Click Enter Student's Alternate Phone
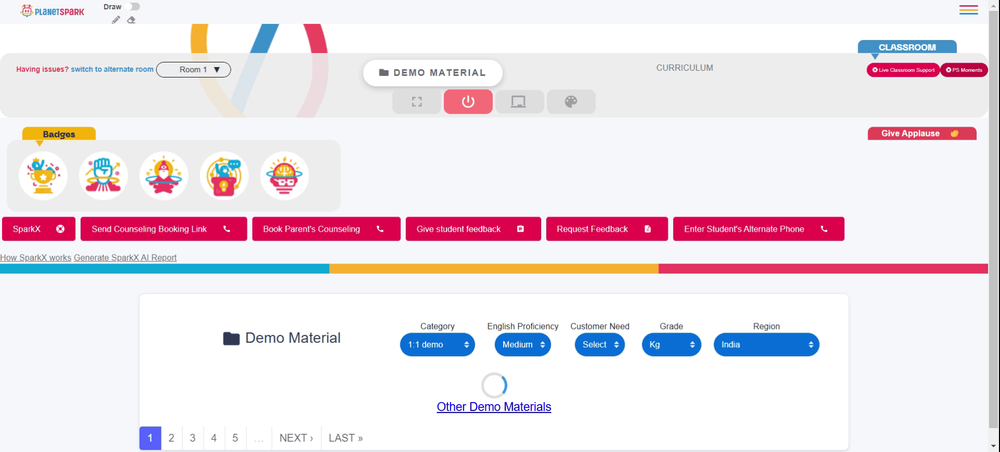This screenshot has height=452, width=1000. 759,229
